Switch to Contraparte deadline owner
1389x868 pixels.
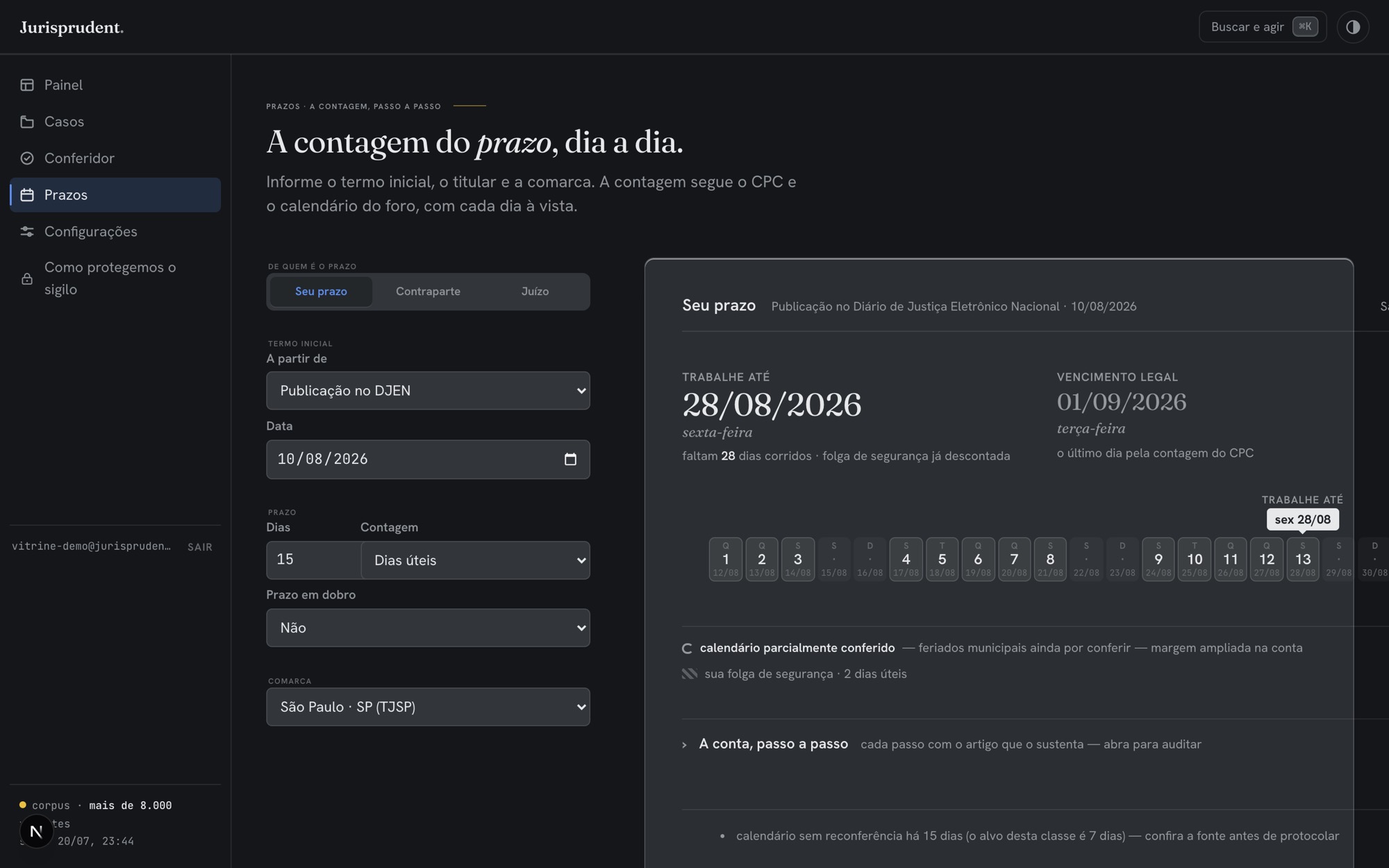point(428,292)
